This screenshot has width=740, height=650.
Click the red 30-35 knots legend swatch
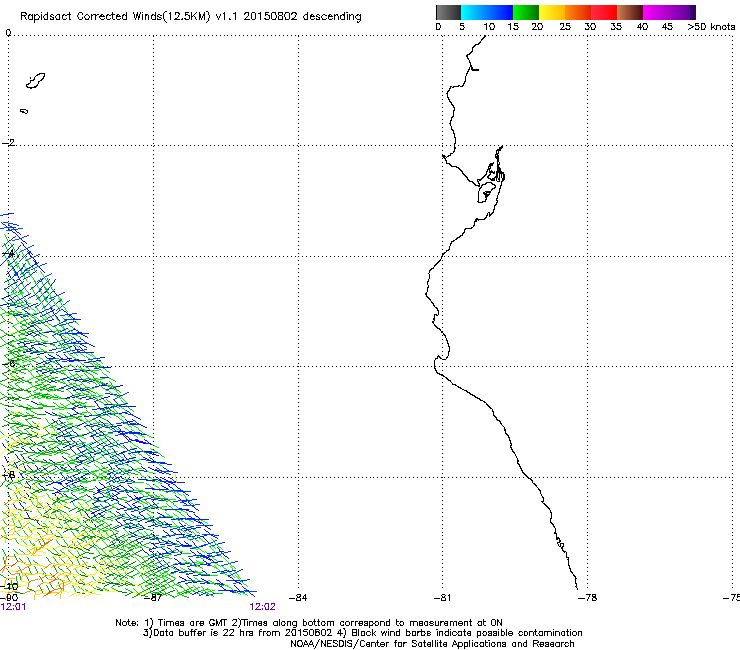point(604,12)
